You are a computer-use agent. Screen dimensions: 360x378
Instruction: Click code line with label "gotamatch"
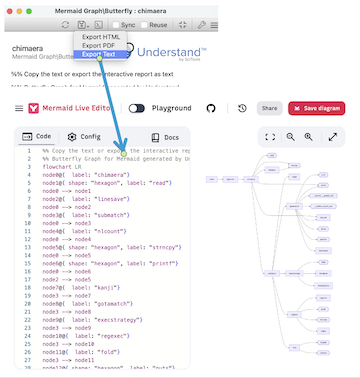tap(87, 304)
